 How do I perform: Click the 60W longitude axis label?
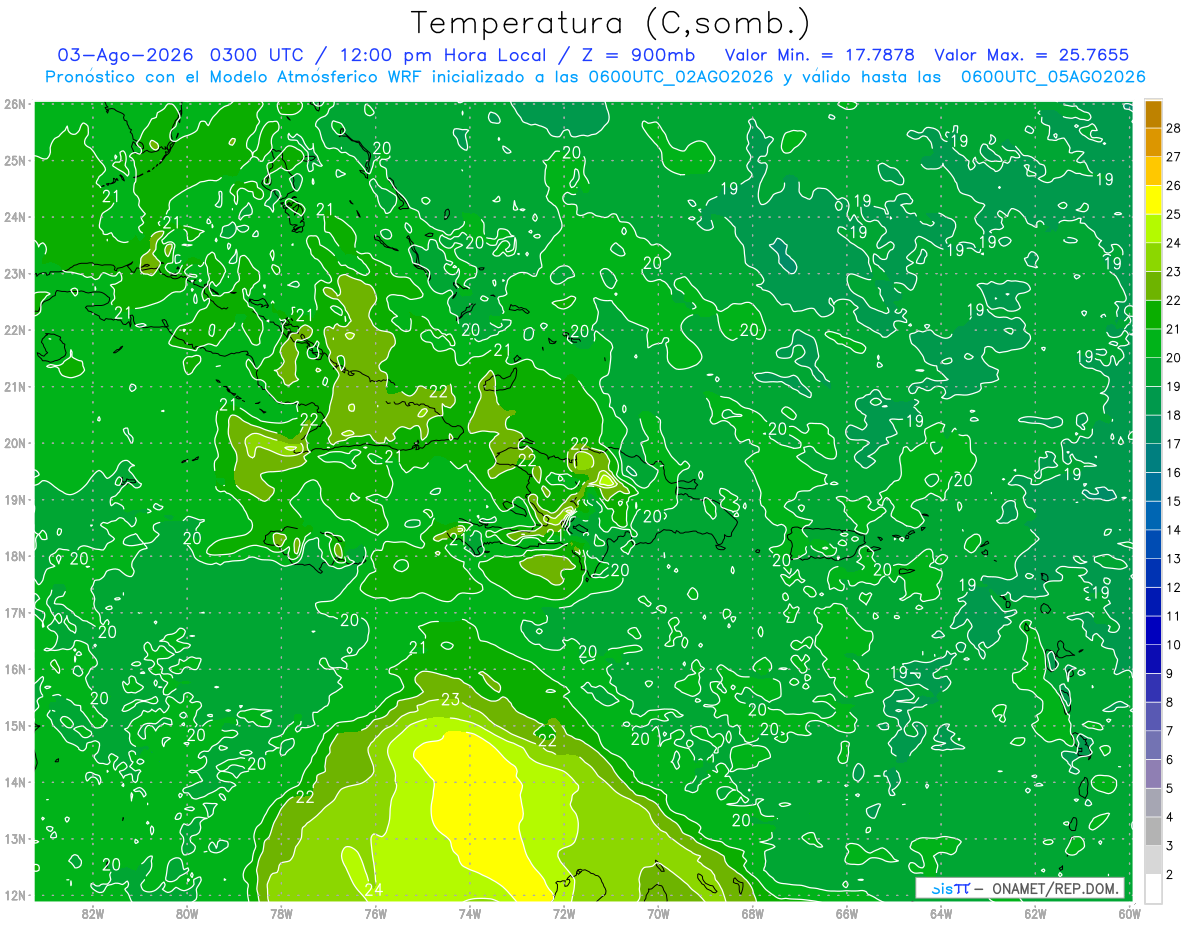pos(1130,913)
